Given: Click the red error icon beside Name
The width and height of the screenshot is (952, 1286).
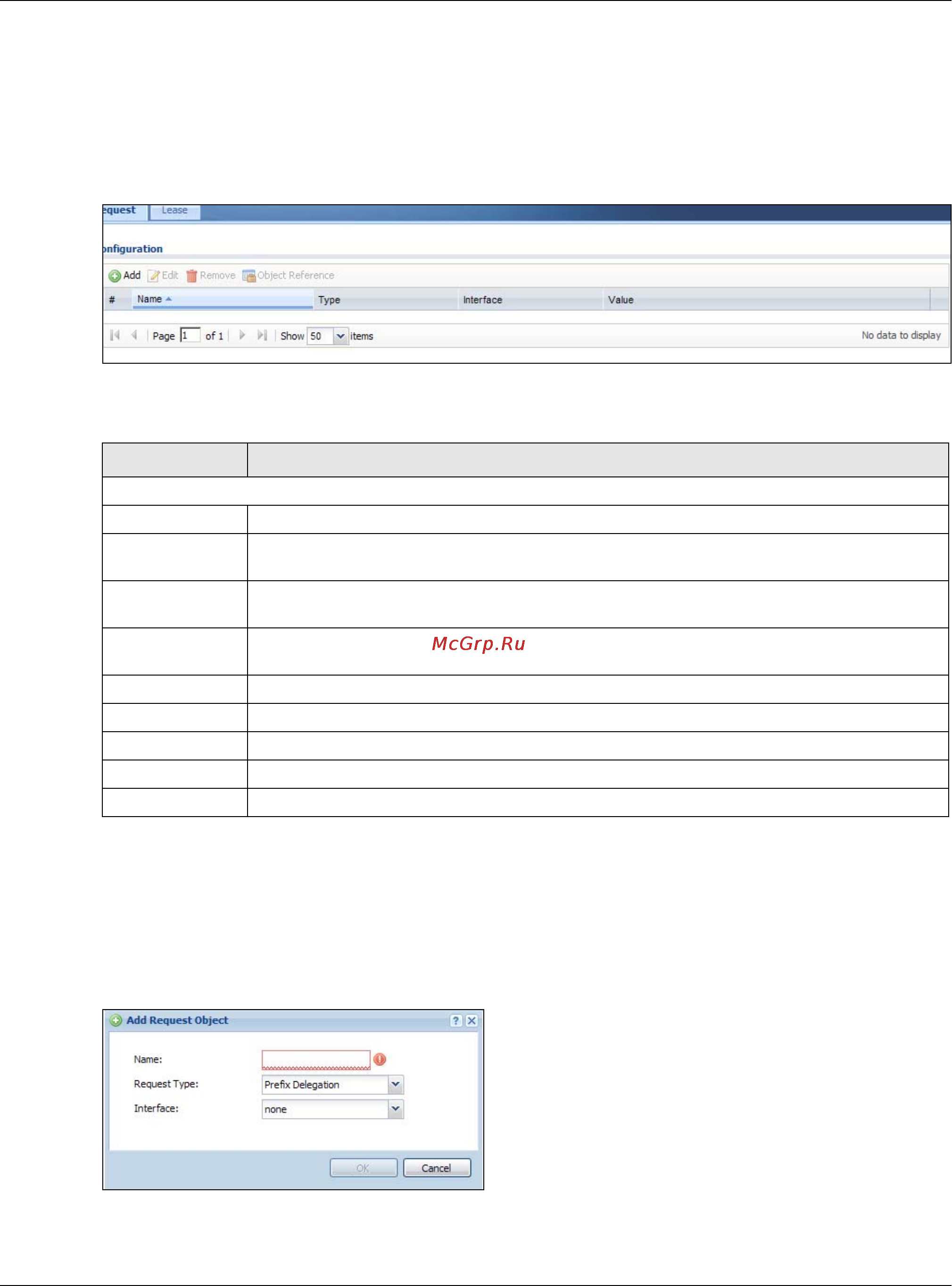Looking at the screenshot, I should [x=380, y=1060].
